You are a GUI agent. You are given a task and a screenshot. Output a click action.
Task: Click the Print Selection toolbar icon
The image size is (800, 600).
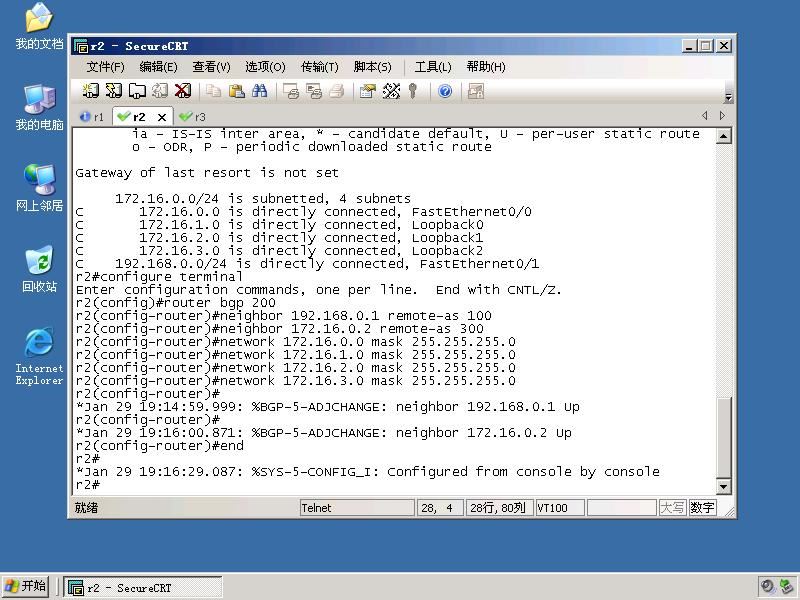[x=314, y=91]
